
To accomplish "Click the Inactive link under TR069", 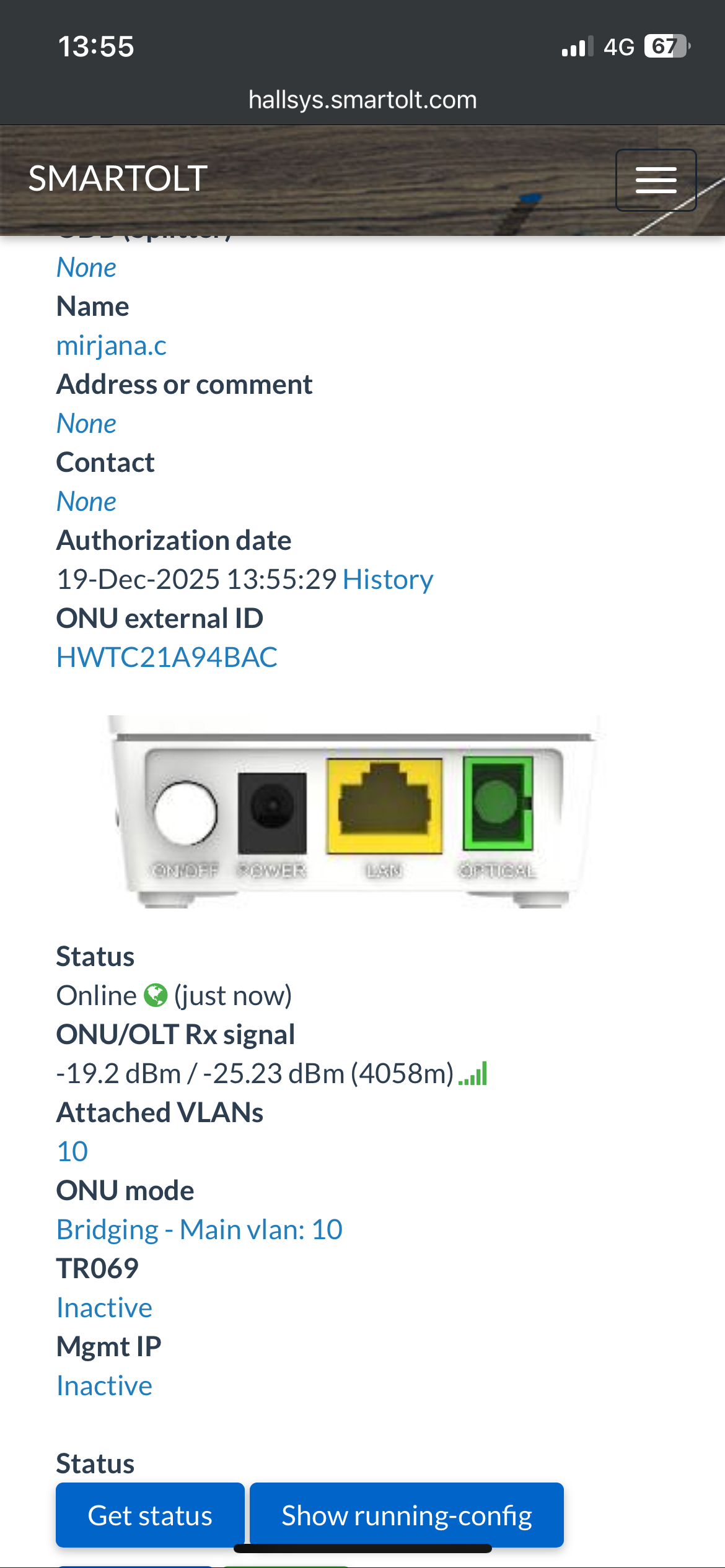I will click(104, 1308).
